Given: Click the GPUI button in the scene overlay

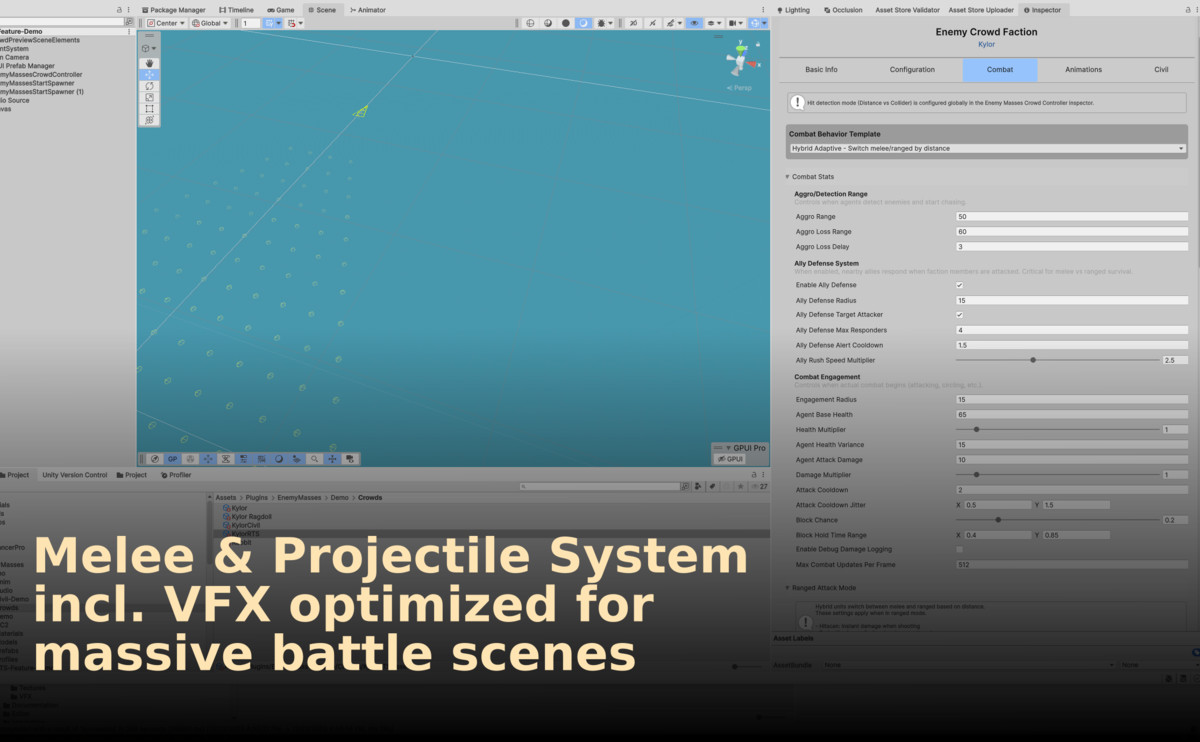Looking at the screenshot, I should coord(731,458).
